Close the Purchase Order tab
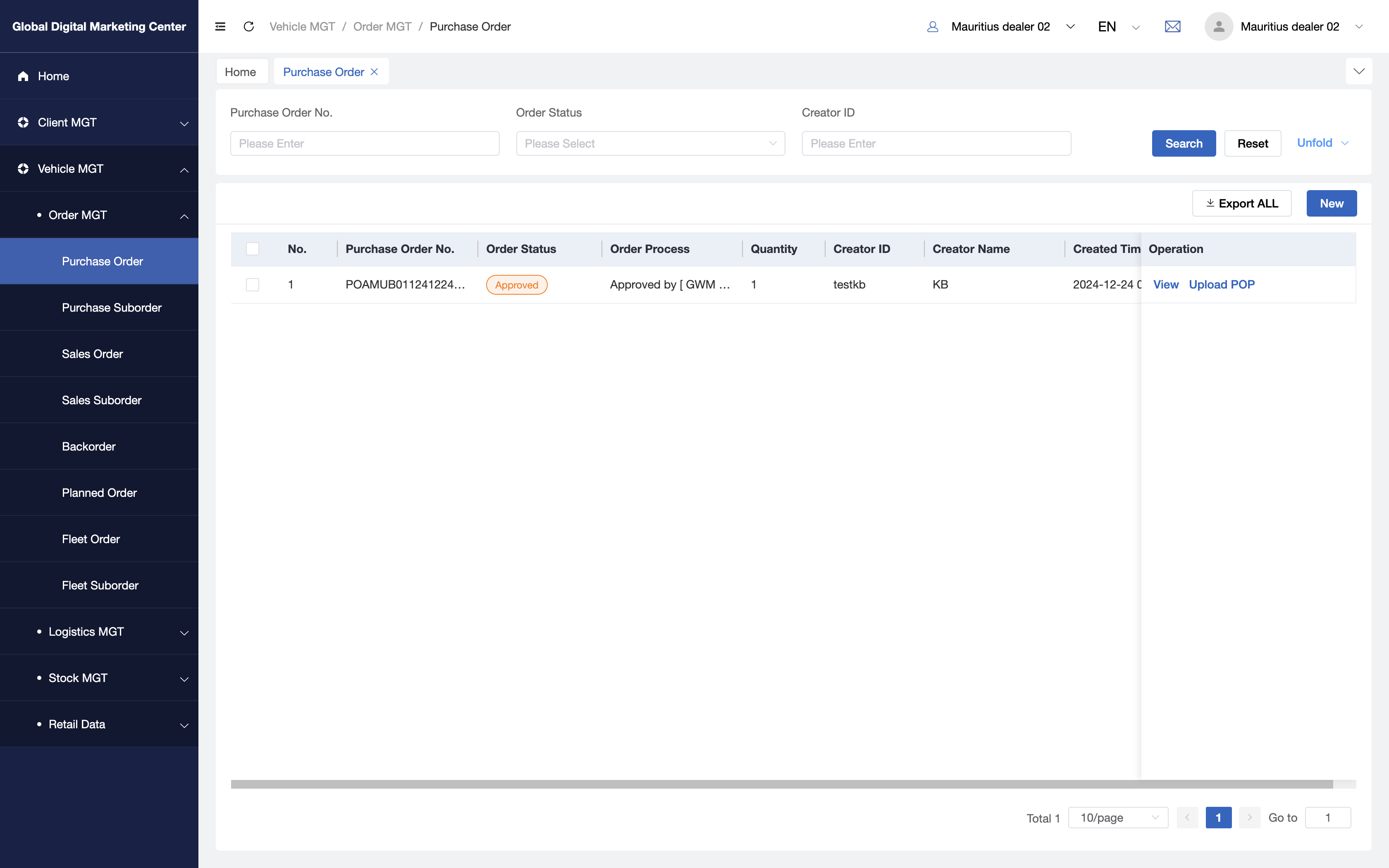1389x868 pixels. (x=374, y=72)
